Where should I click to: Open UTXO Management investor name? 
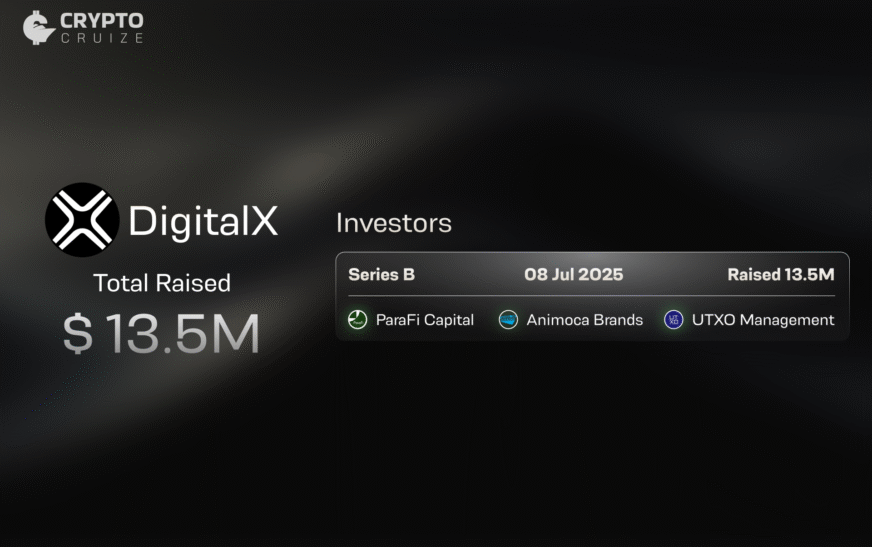click(x=762, y=320)
